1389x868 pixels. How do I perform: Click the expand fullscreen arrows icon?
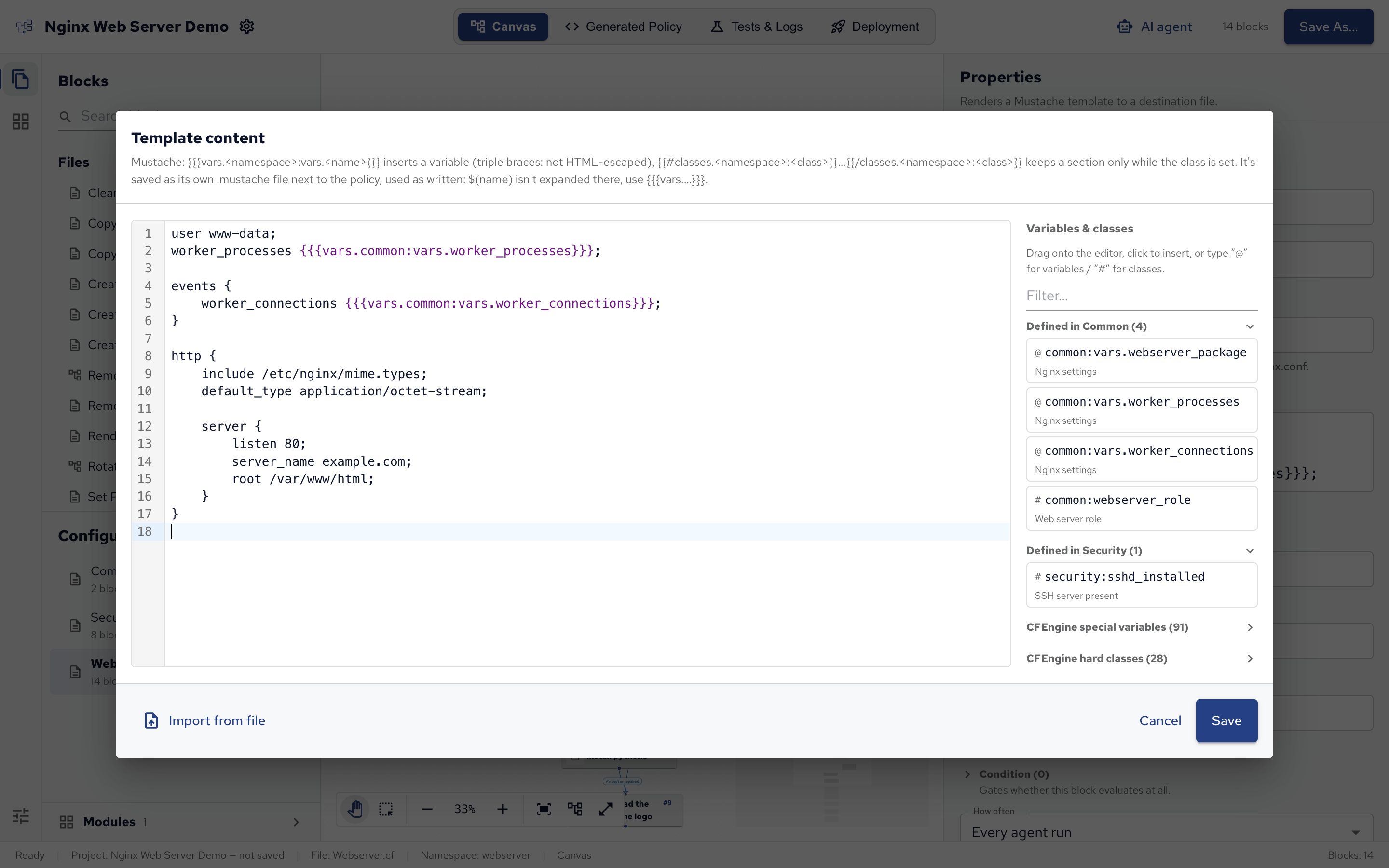coord(606,809)
